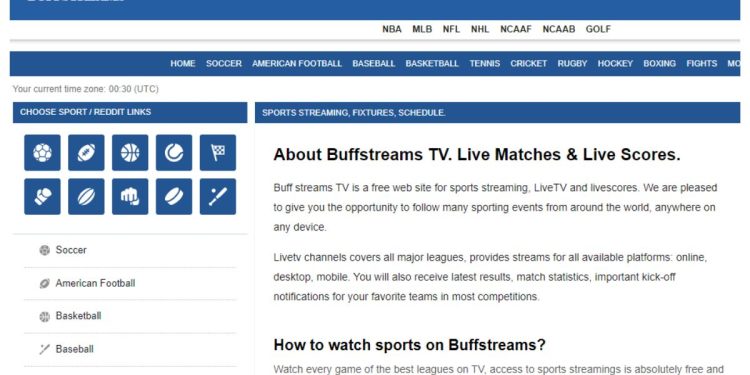This screenshot has width=750, height=375.
Task: Select the fist fights icon tile
Action: pos(130,197)
